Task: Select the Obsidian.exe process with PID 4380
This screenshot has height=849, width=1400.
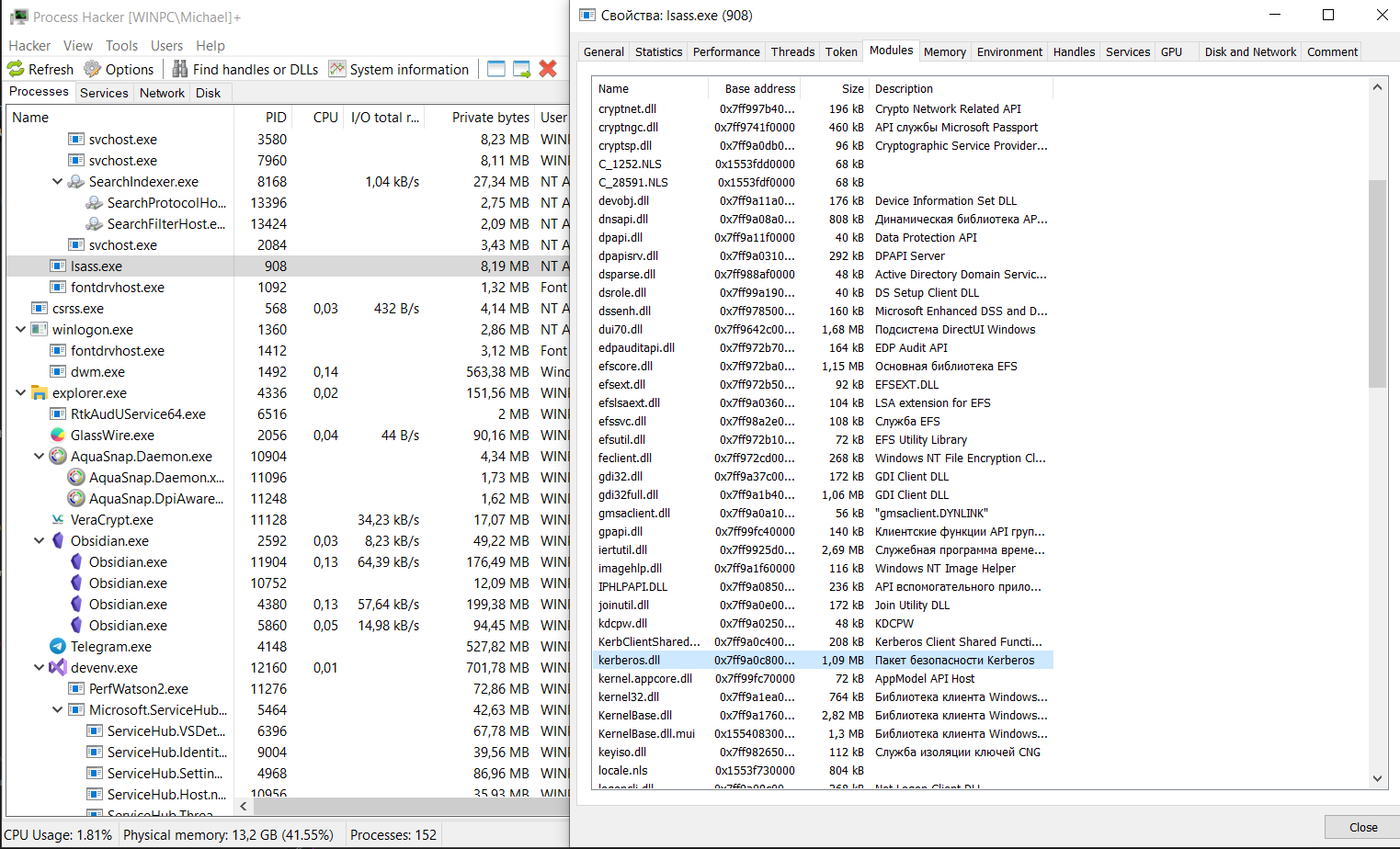Action: point(289,604)
